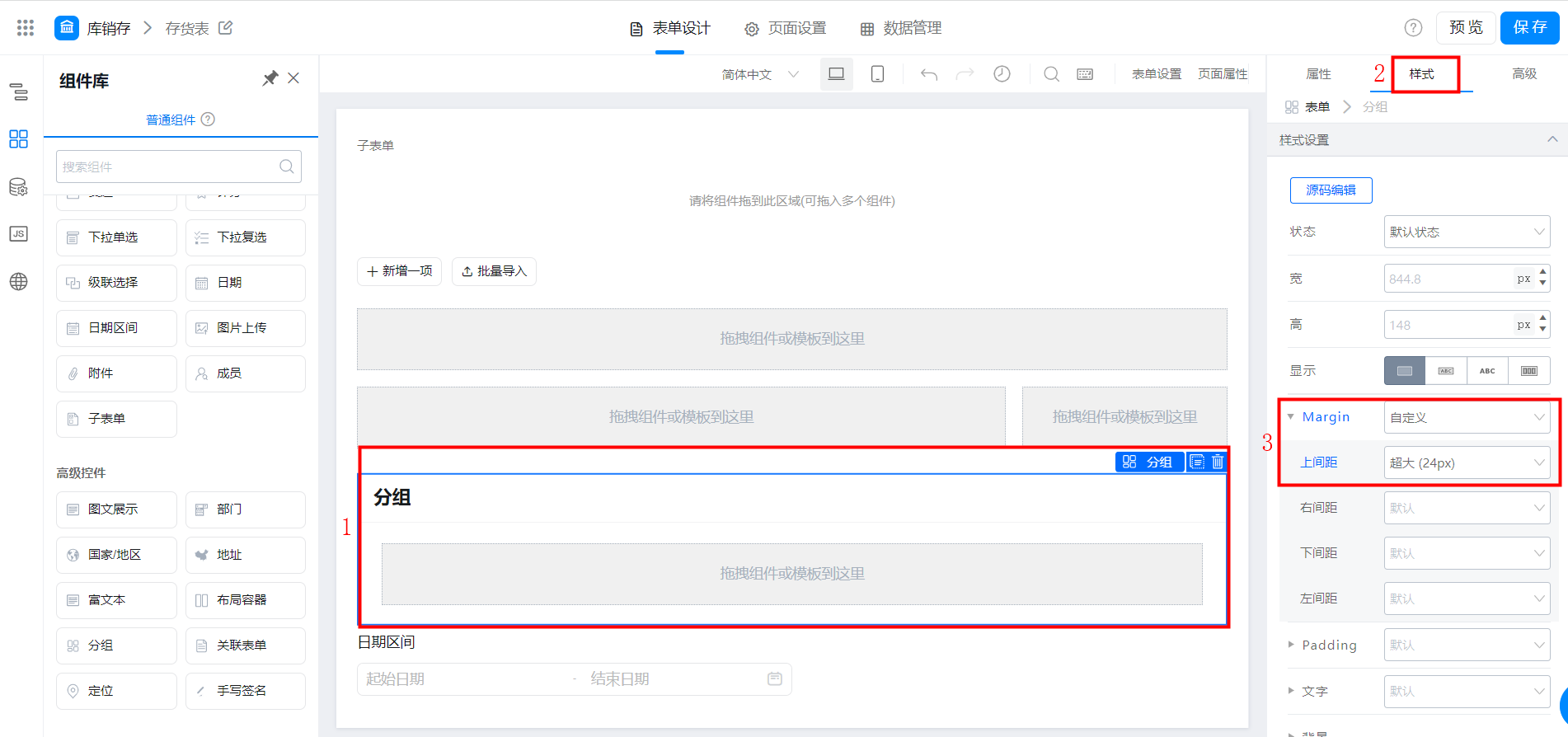Click the 源码编辑 button
Screen dimensions: 1568x737
tap(1331, 190)
